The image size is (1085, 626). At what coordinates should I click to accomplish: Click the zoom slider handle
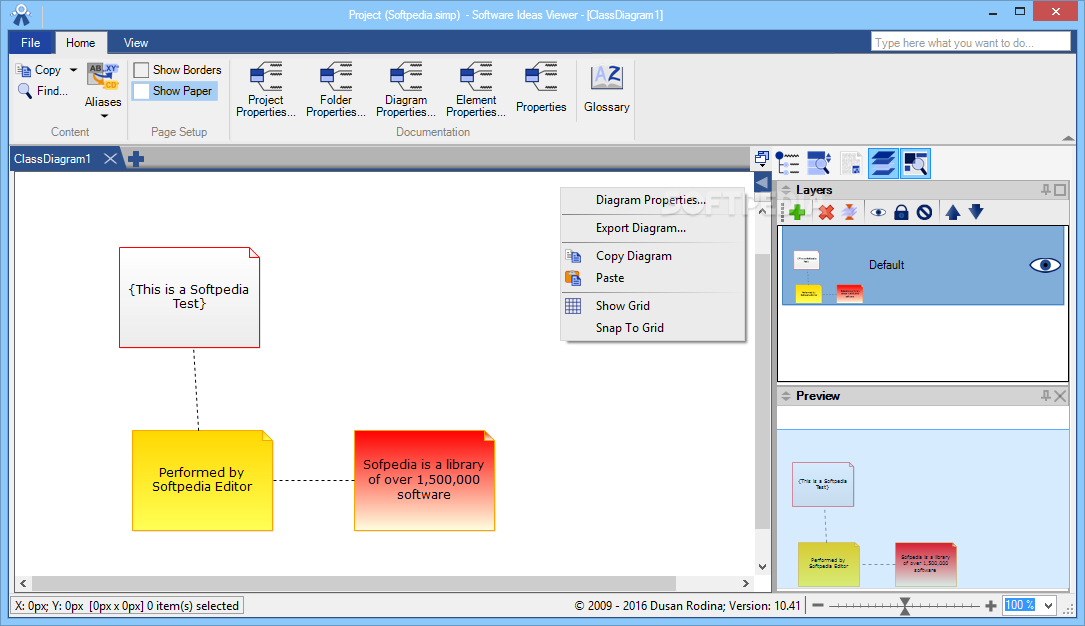tap(904, 606)
